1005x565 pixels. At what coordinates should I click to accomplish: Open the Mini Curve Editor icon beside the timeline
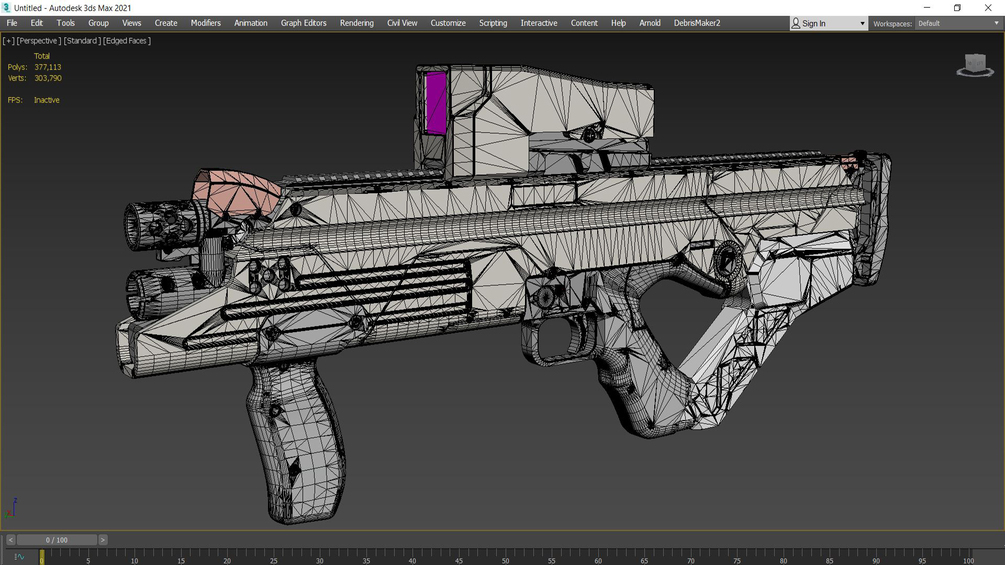click(x=19, y=557)
